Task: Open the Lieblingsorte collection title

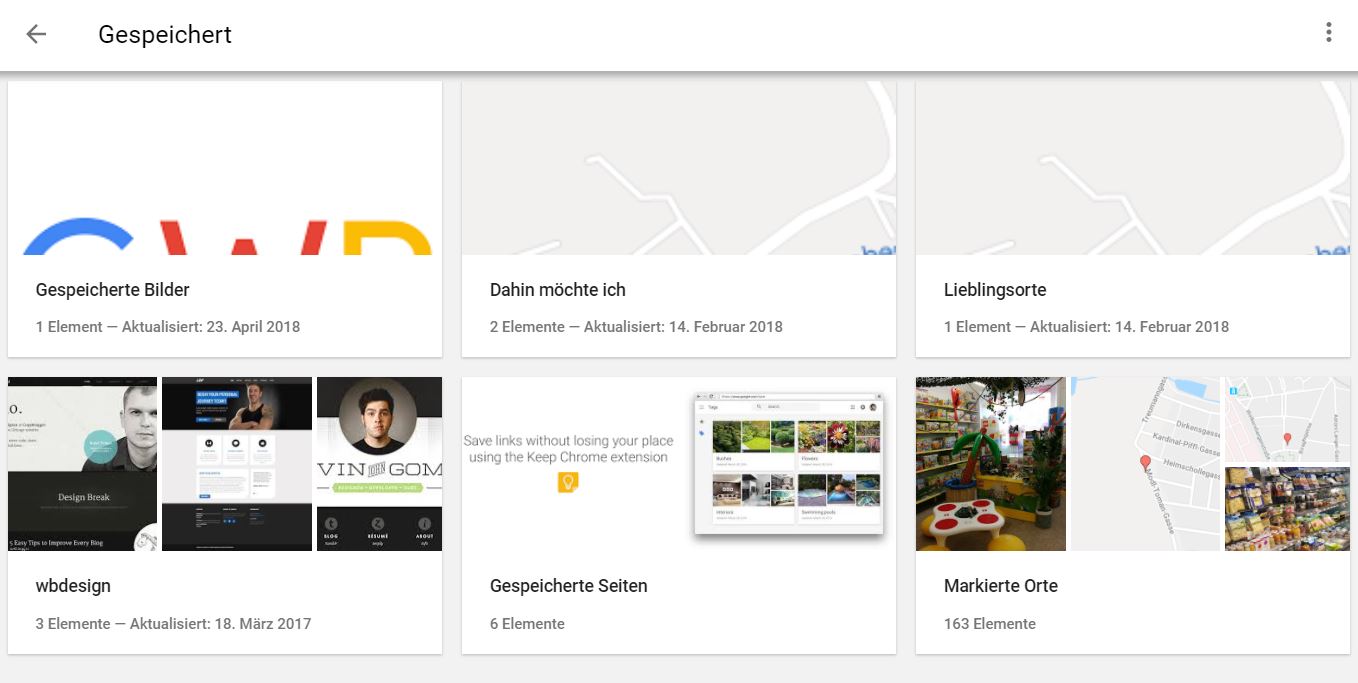Action: coord(994,290)
